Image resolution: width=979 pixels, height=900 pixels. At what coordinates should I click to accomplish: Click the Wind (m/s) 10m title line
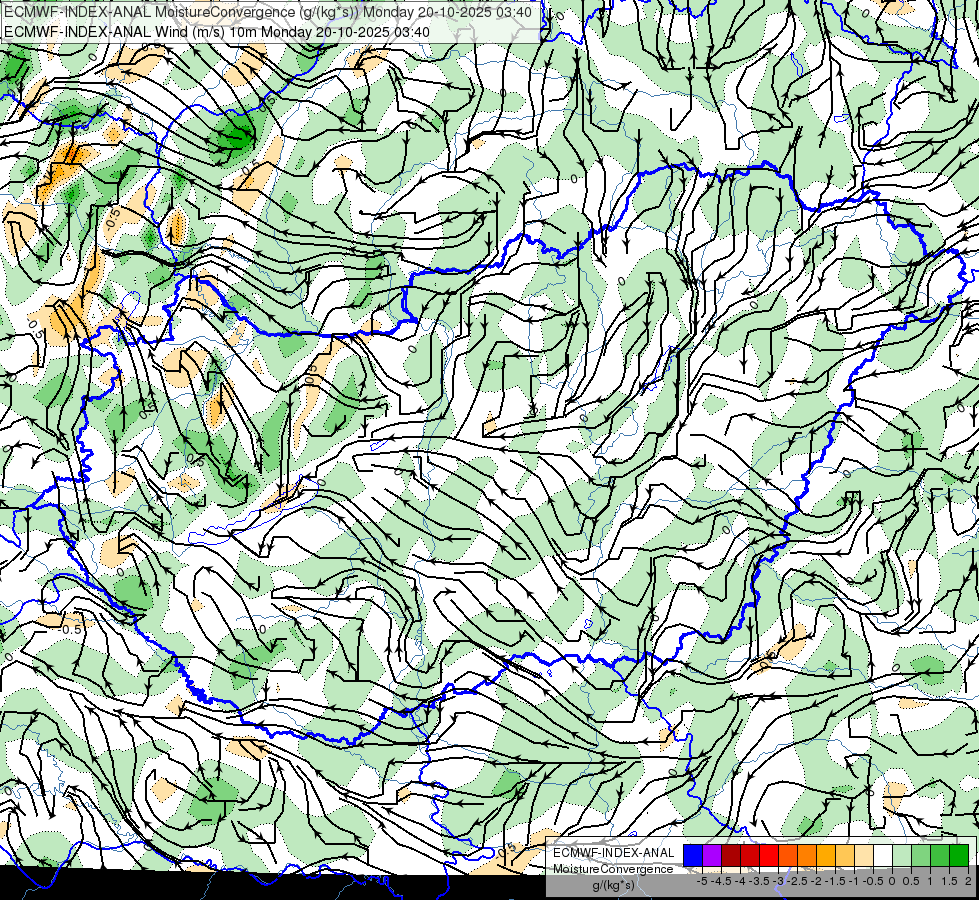tap(217, 32)
